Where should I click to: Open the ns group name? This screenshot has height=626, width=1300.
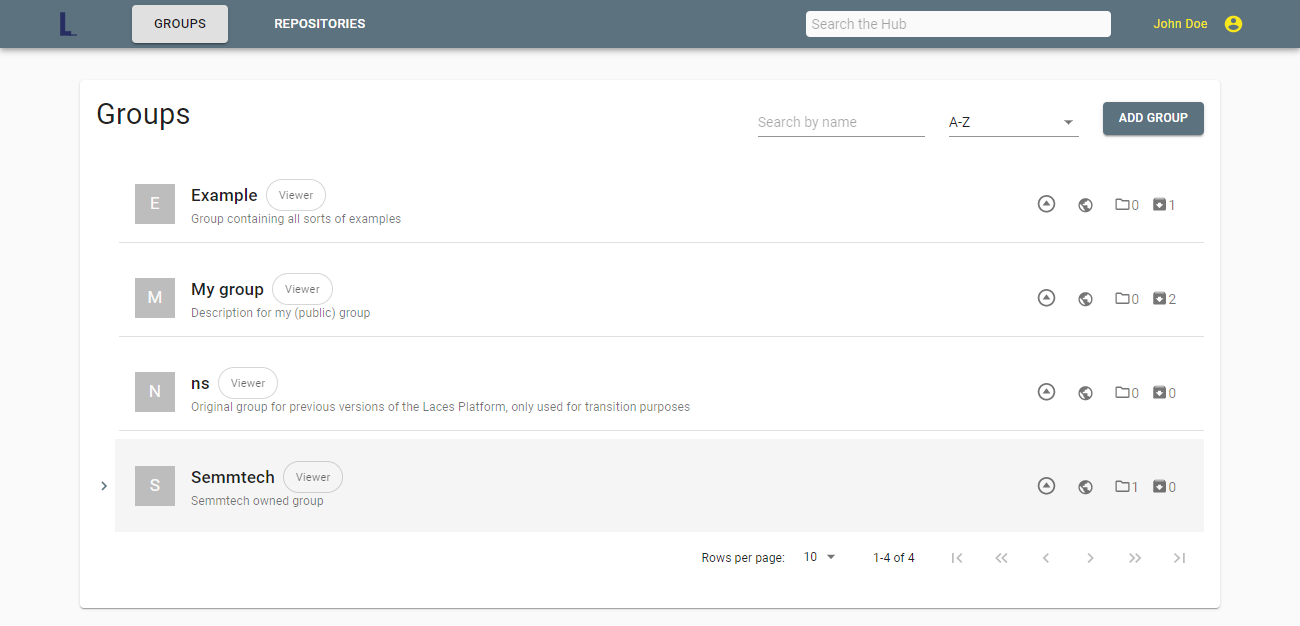point(200,383)
